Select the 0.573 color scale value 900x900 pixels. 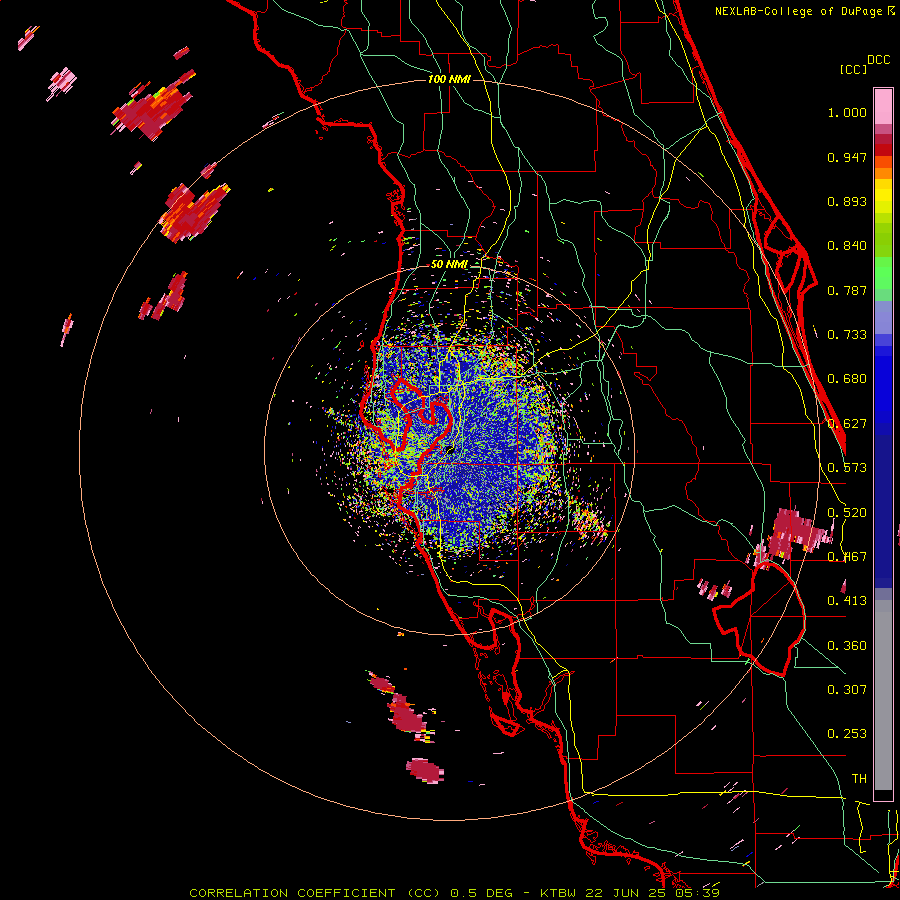point(847,468)
